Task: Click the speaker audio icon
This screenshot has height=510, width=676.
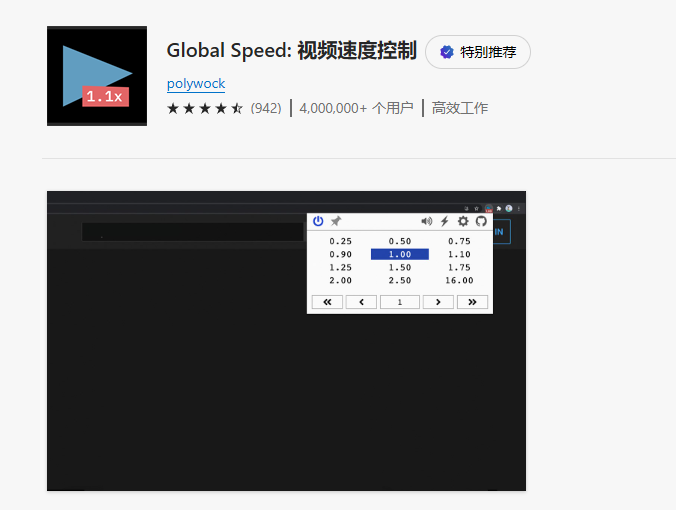Action: (x=426, y=221)
